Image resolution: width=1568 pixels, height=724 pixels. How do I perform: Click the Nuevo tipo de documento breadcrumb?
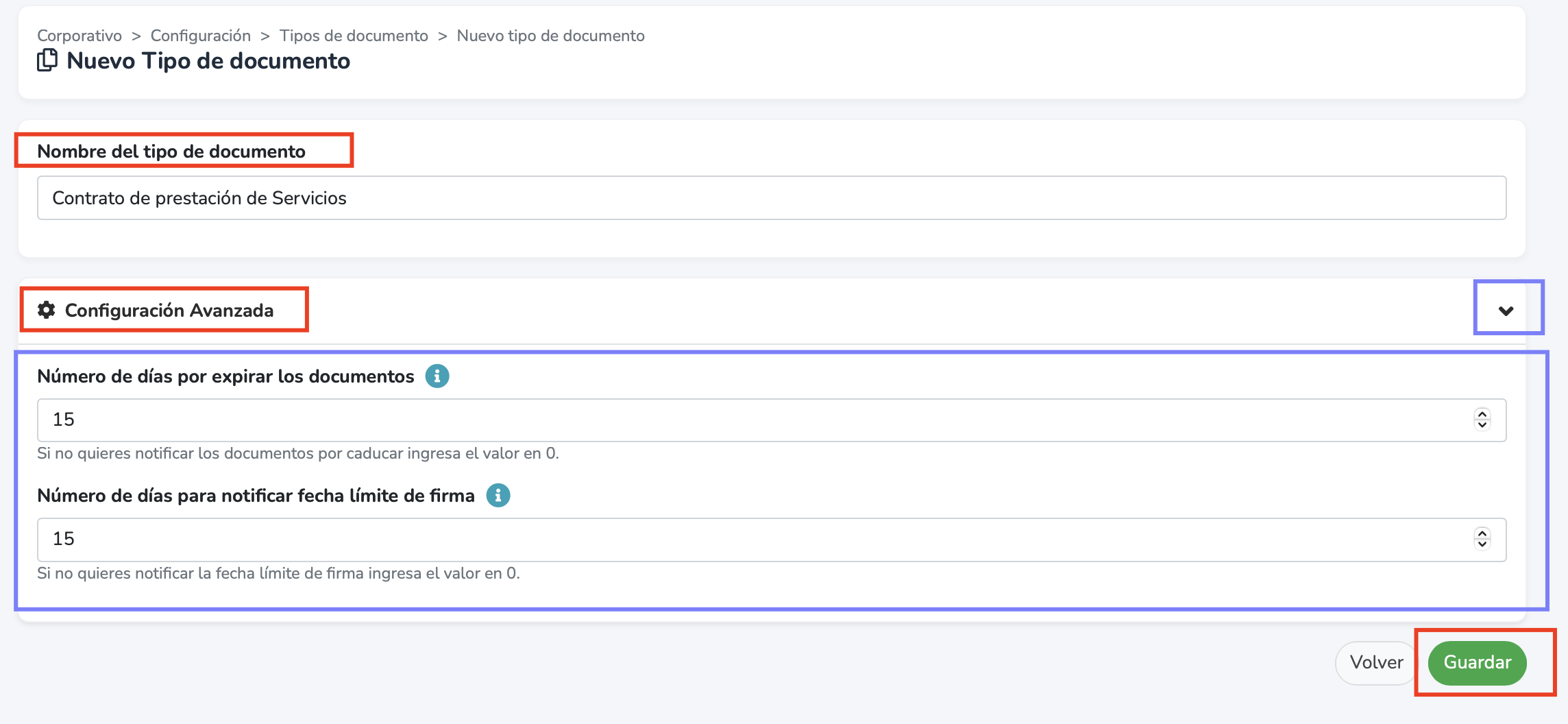coord(550,36)
